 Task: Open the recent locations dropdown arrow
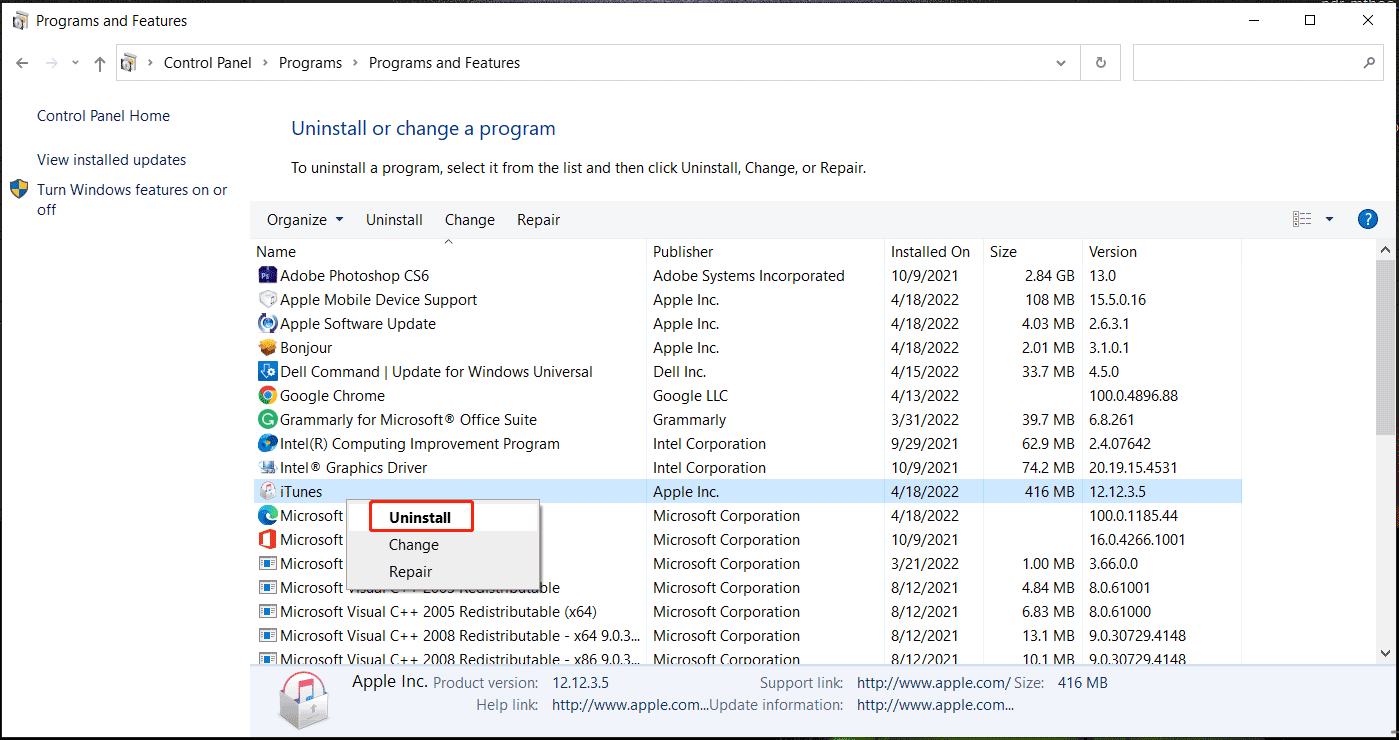pos(75,63)
